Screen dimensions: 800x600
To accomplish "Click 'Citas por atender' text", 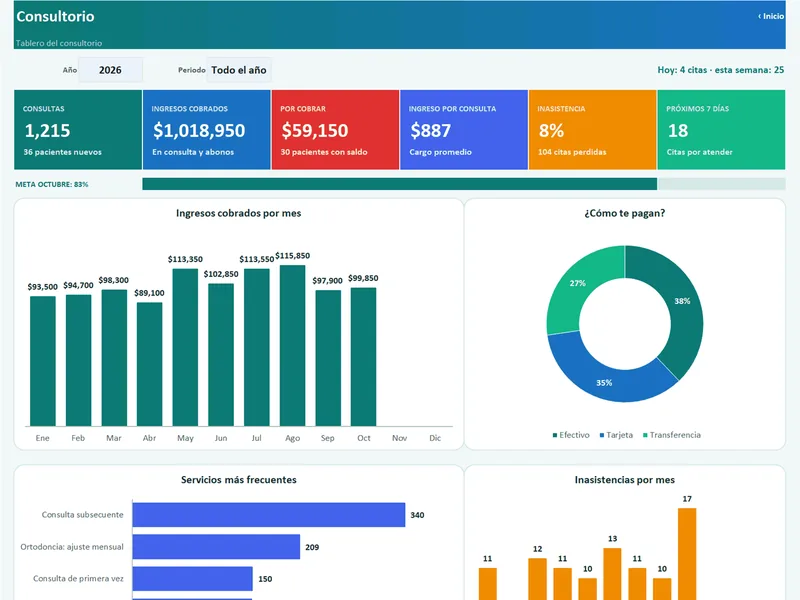I will (699, 152).
